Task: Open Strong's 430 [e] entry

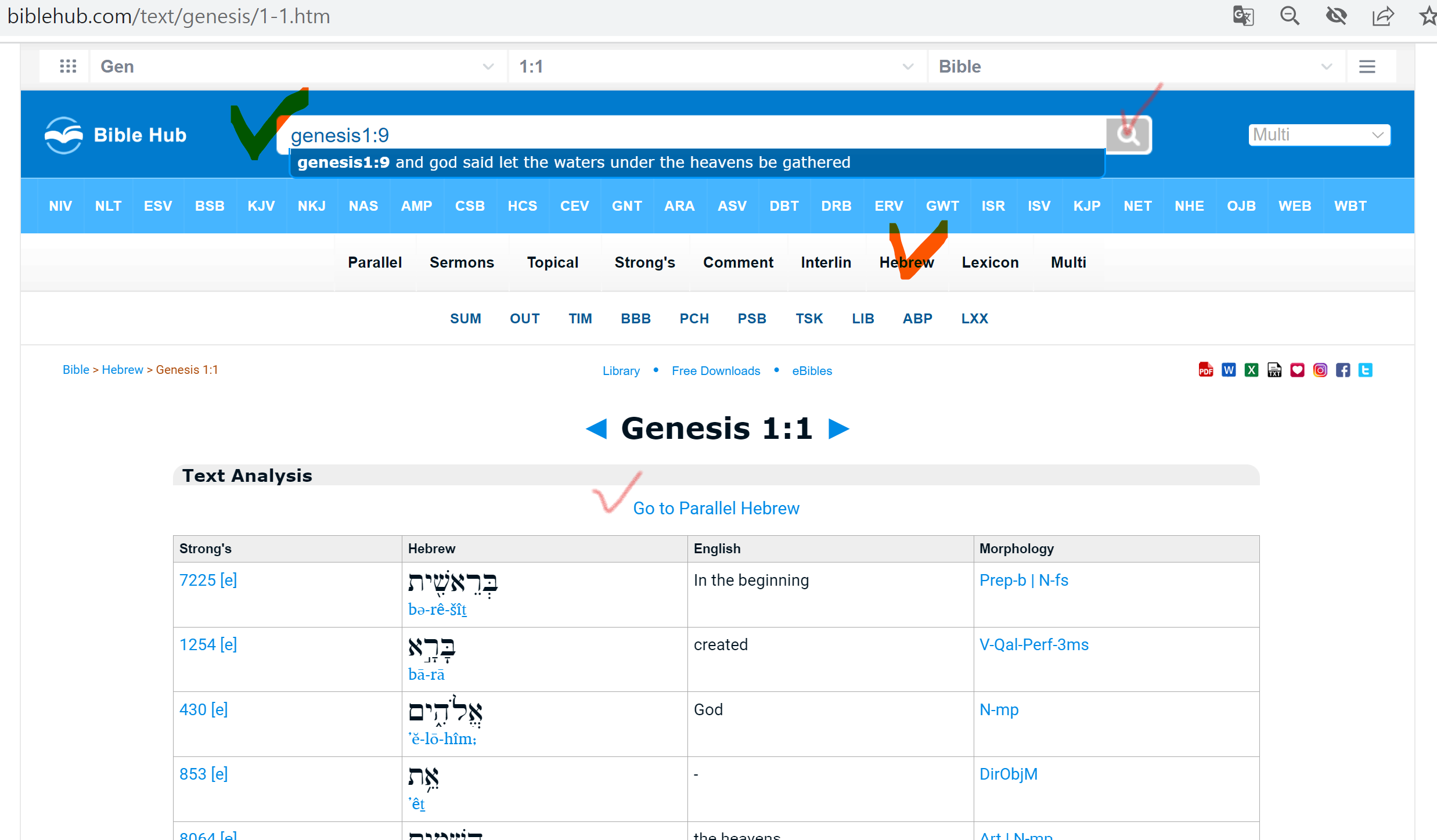Action: point(203,710)
